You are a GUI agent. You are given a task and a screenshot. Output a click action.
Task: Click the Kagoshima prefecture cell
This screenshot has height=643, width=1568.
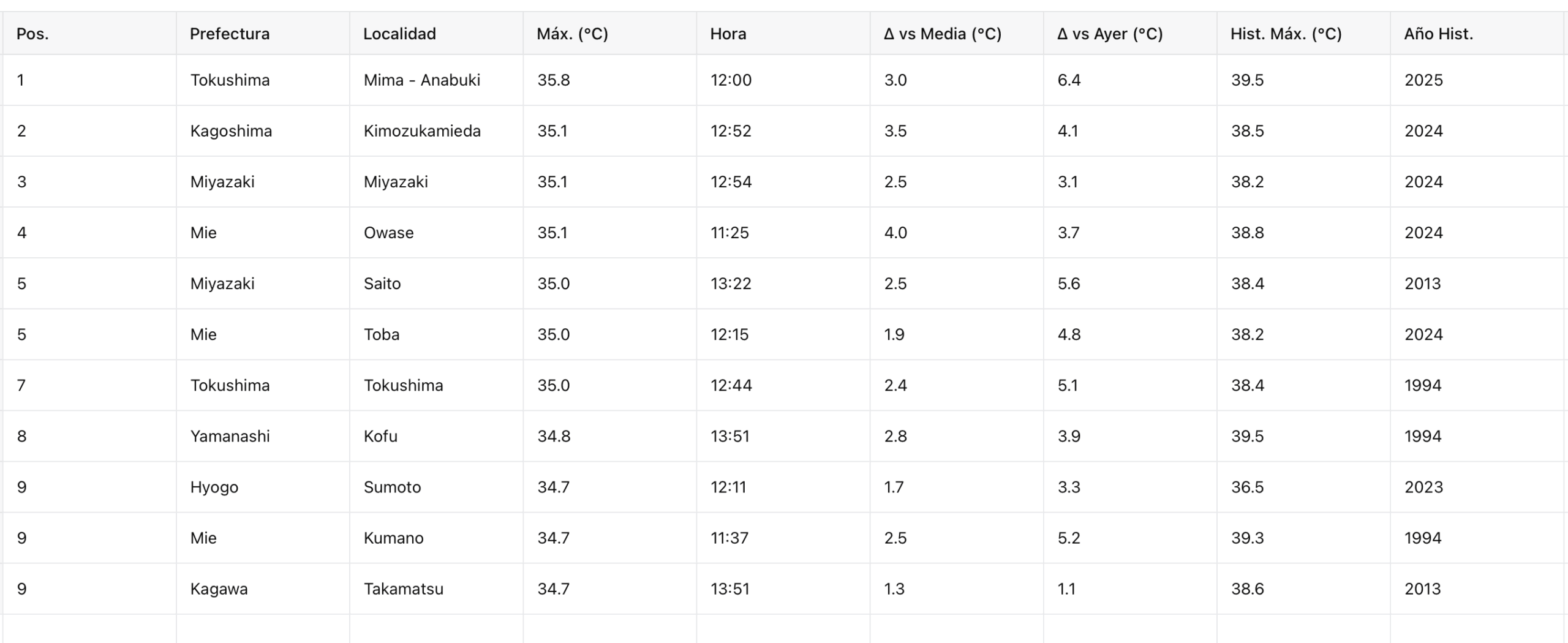pos(231,131)
